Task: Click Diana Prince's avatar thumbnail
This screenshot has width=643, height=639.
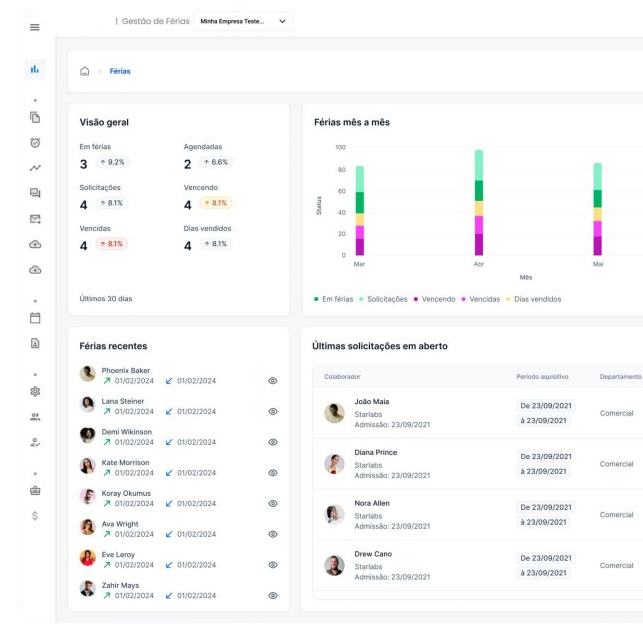Action: click(335, 464)
